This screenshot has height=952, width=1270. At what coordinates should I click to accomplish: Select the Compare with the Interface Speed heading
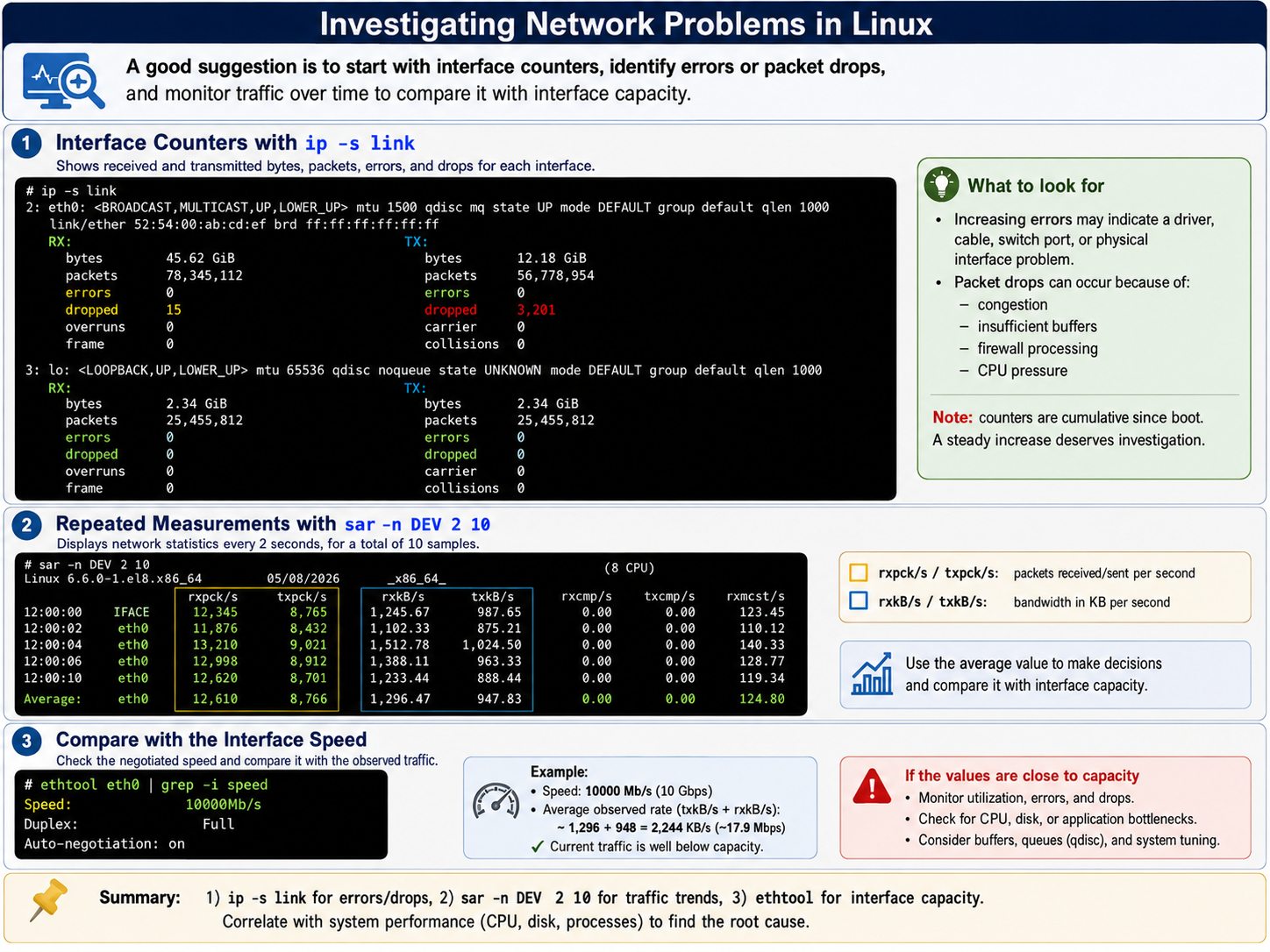coord(211,740)
